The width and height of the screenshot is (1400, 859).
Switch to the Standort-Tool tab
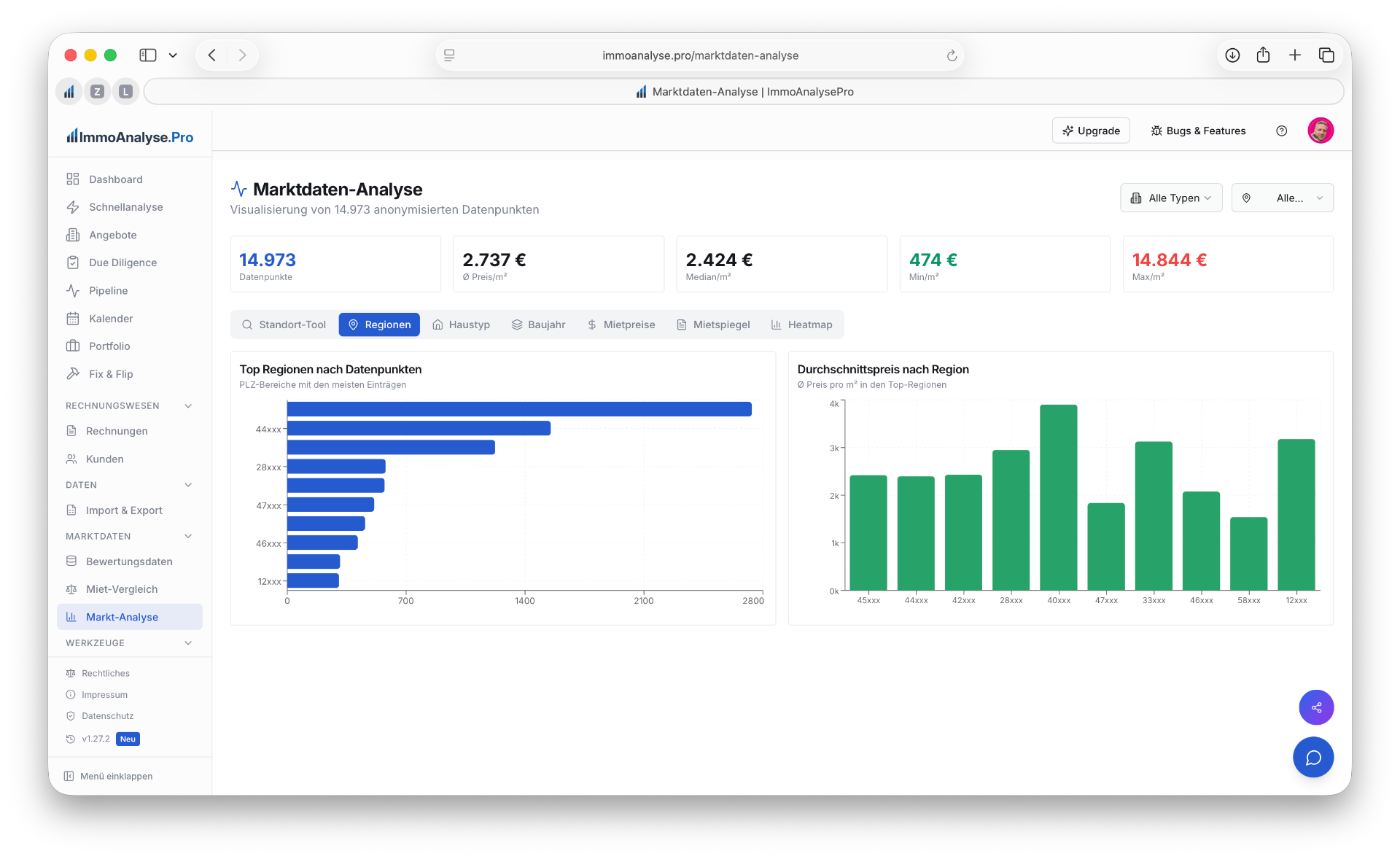[x=284, y=324]
